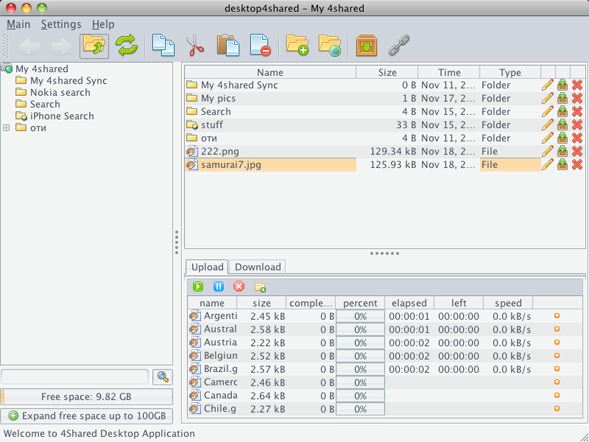Click the search text field

point(75,377)
